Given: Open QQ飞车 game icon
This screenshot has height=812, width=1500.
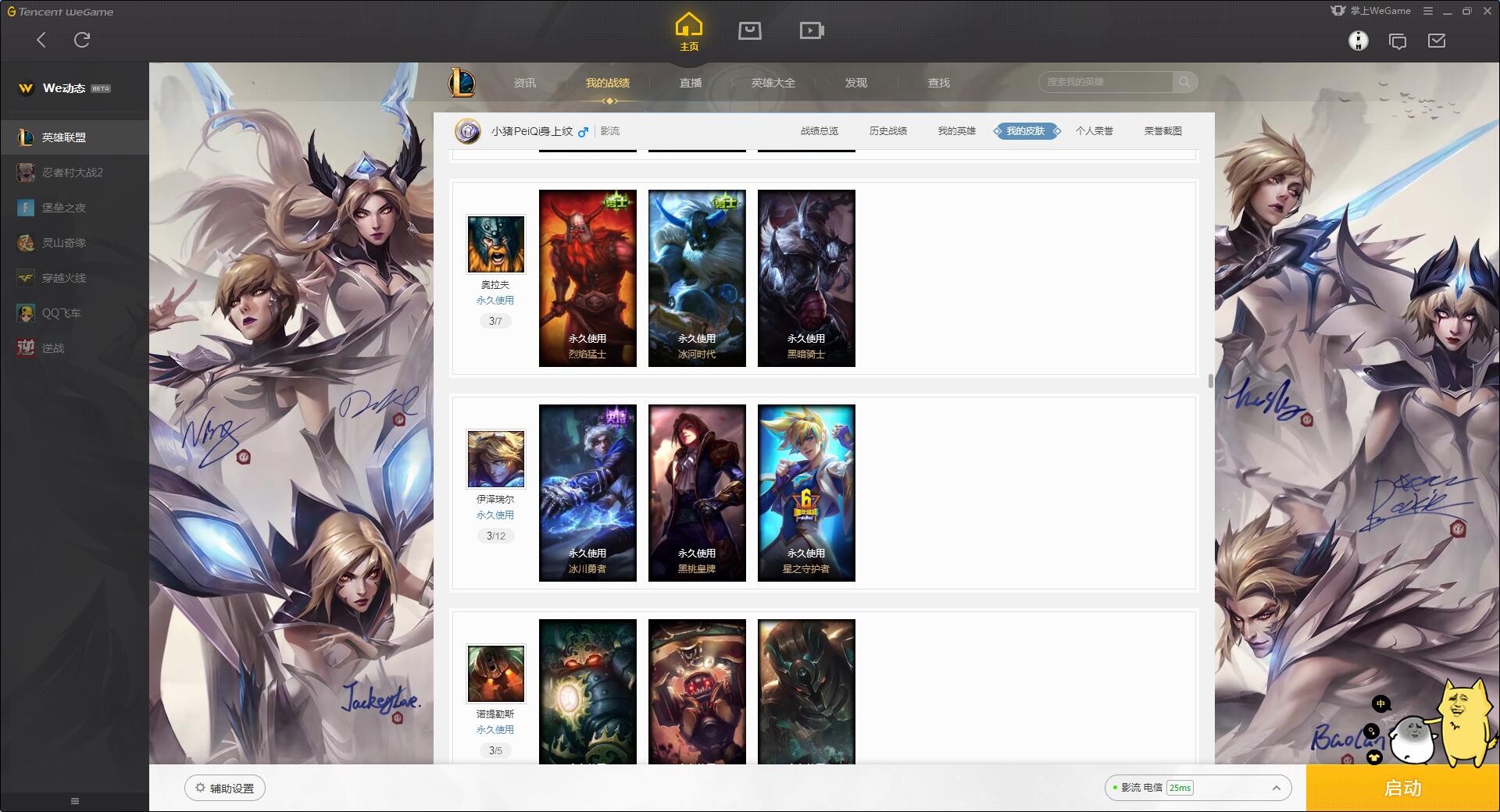Looking at the screenshot, I should pyautogui.click(x=26, y=313).
